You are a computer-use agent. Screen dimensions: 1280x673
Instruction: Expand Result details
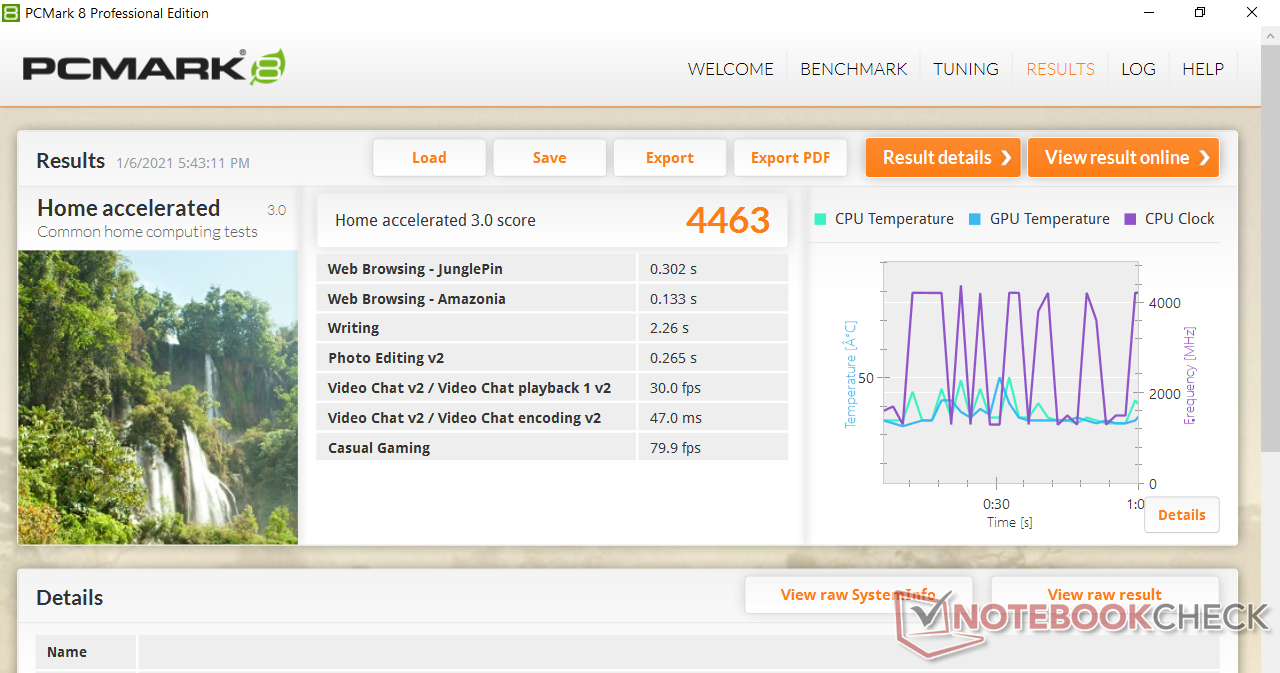pos(943,158)
